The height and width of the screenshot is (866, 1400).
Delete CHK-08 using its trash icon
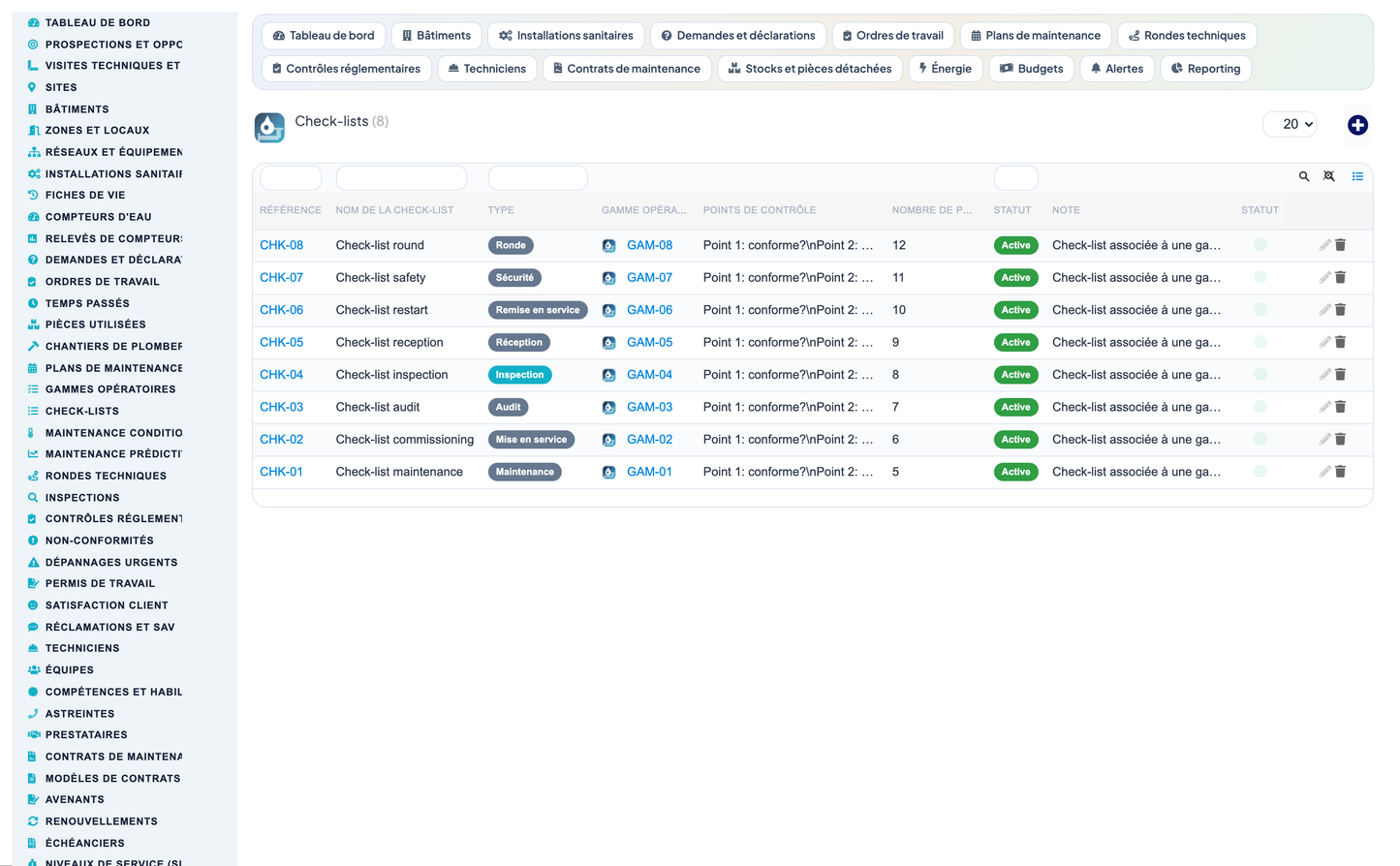tap(1341, 245)
